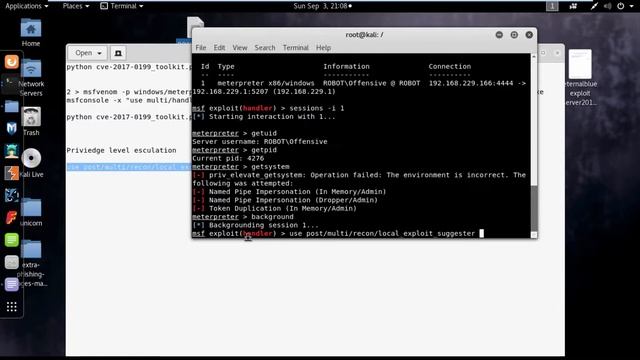Open Network Servers desktop icon

tap(31, 78)
